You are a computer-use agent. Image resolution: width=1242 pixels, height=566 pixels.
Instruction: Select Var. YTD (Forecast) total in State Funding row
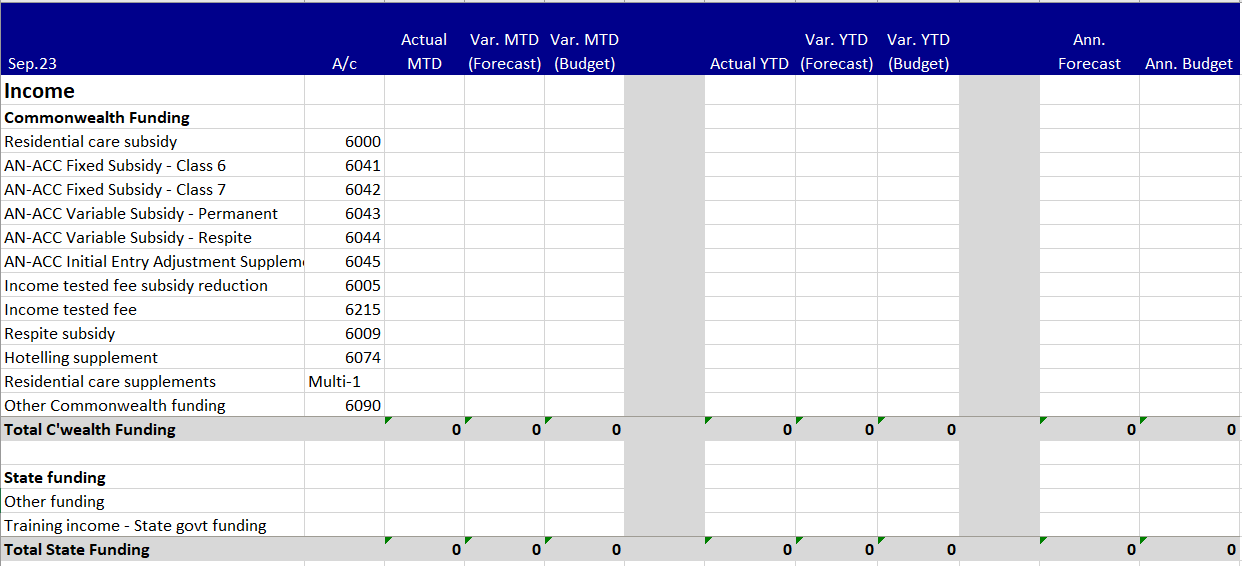click(836, 549)
